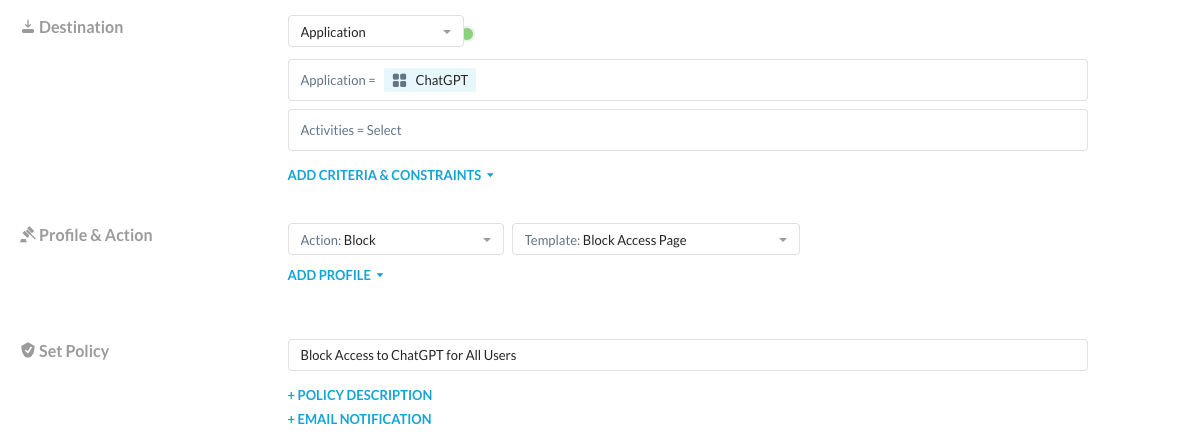Click the Set Policy shield icon
Image resolution: width=1180 pixels, height=443 pixels.
28,350
